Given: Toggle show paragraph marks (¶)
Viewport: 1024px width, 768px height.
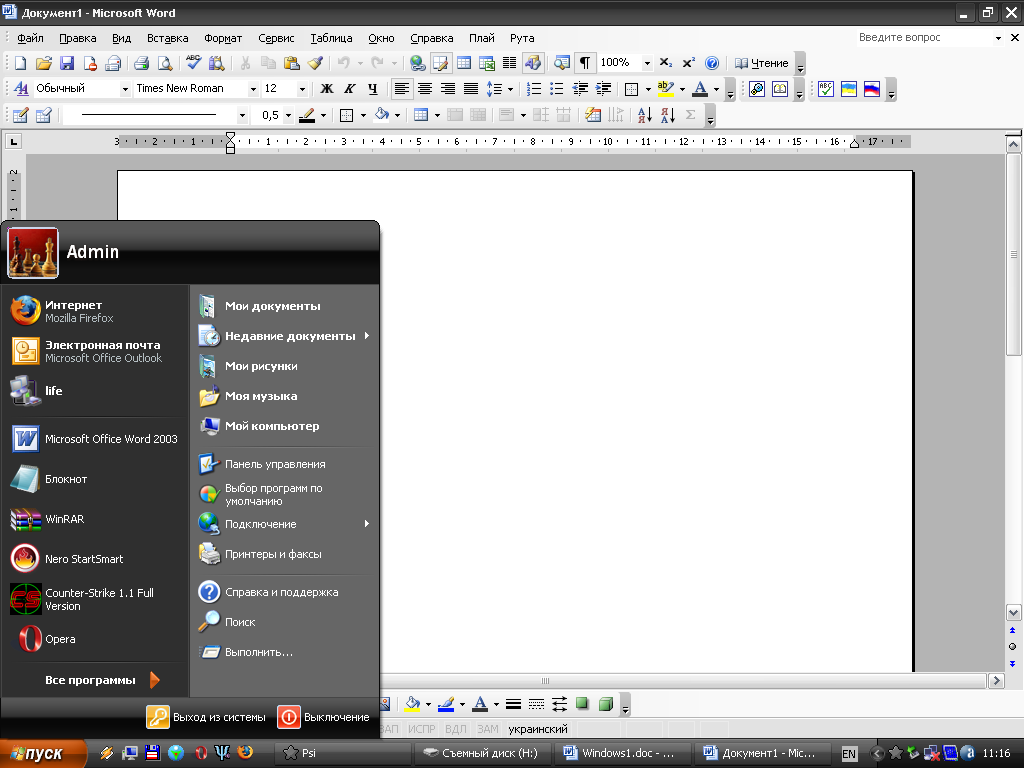Looking at the screenshot, I should (585, 63).
